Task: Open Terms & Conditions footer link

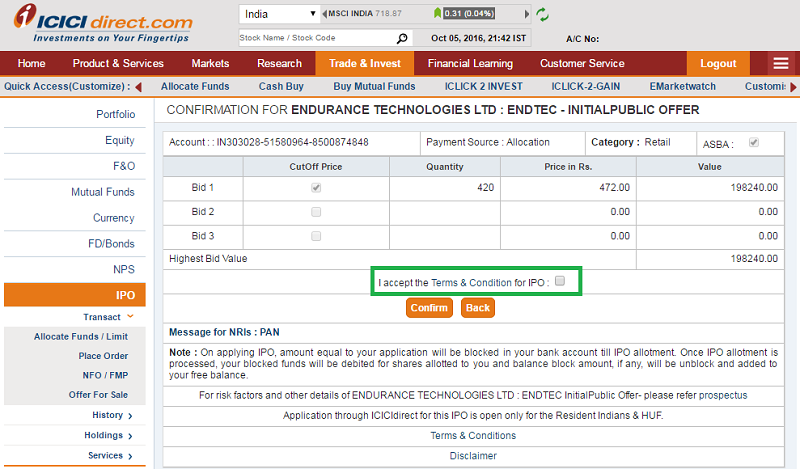Action: [473, 436]
